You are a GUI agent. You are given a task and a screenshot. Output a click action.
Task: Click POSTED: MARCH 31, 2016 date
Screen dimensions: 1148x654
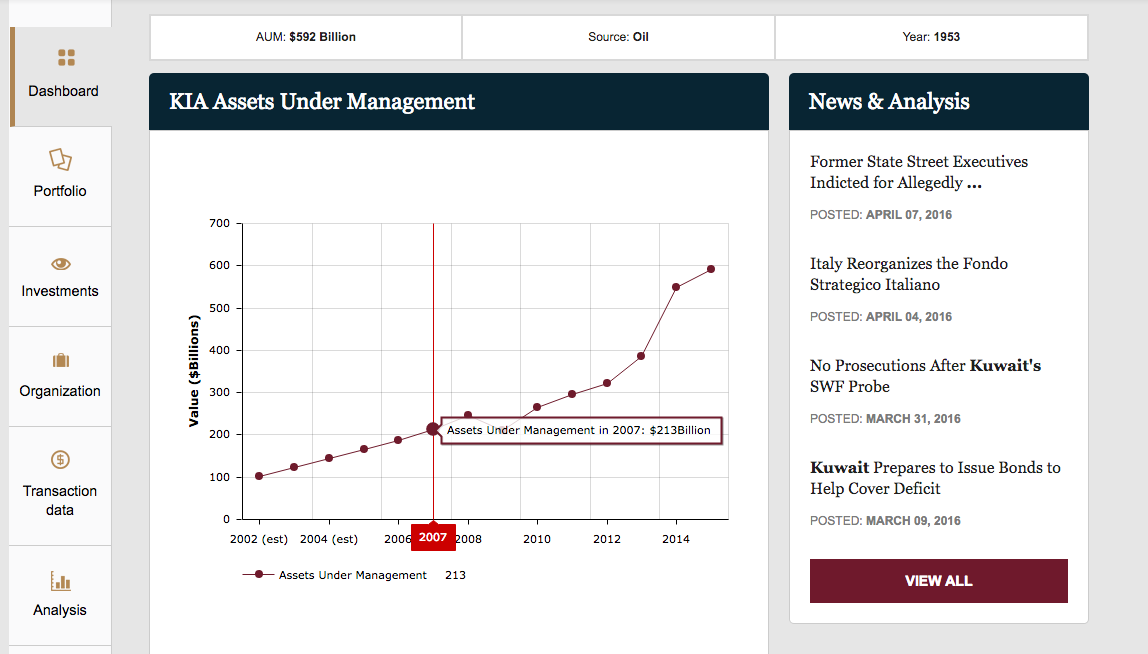(885, 419)
